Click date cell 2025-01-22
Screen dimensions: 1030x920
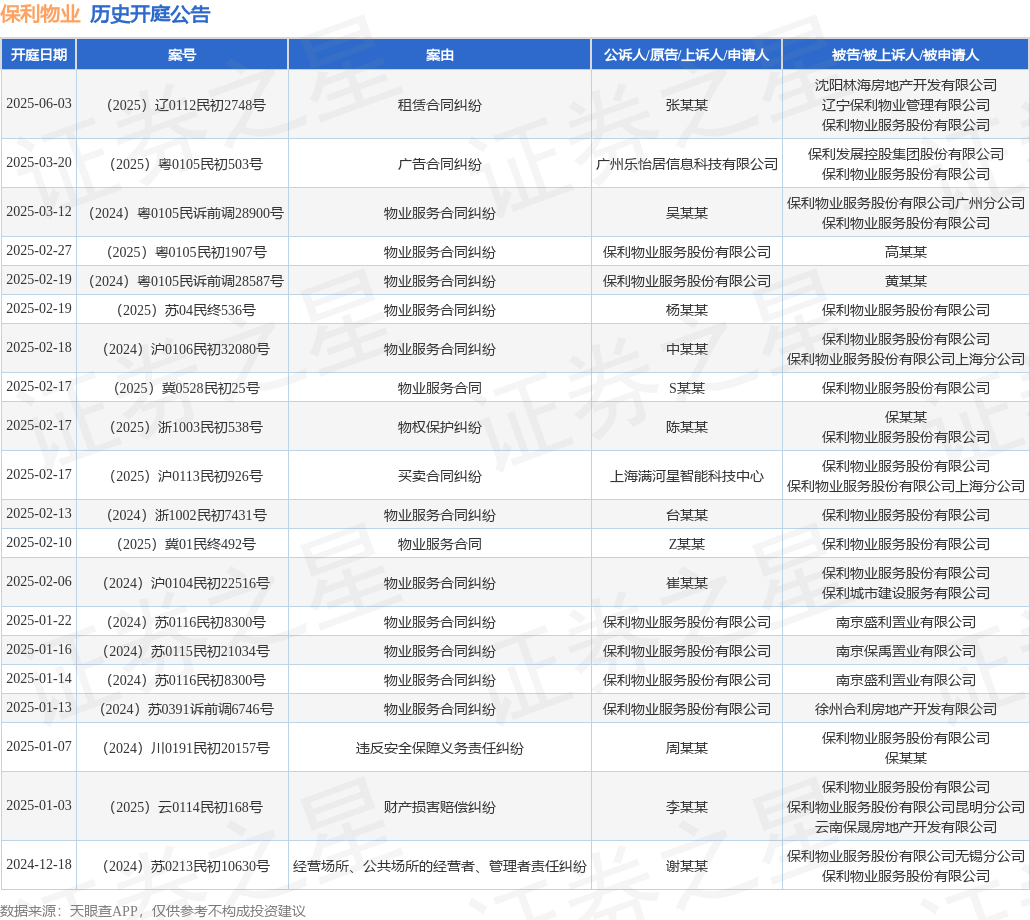[x=39, y=621]
